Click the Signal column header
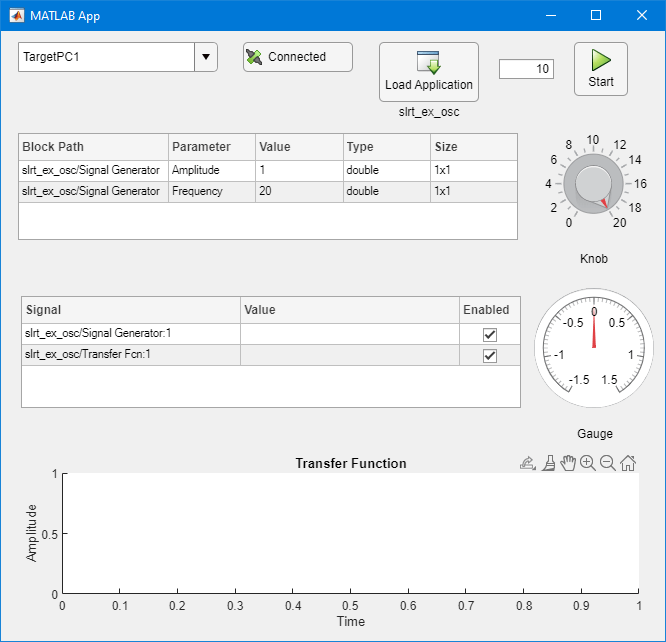This screenshot has height=642, width=666. click(x=130, y=310)
